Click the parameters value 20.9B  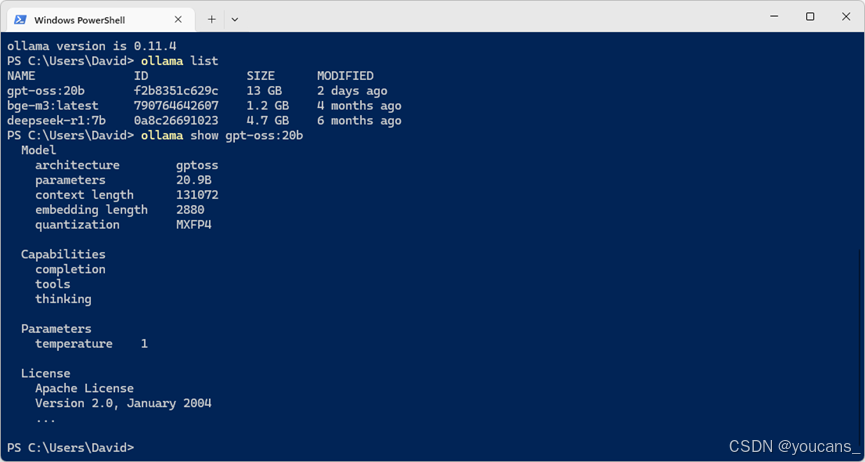pyautogui.click(x=194, y=180)
